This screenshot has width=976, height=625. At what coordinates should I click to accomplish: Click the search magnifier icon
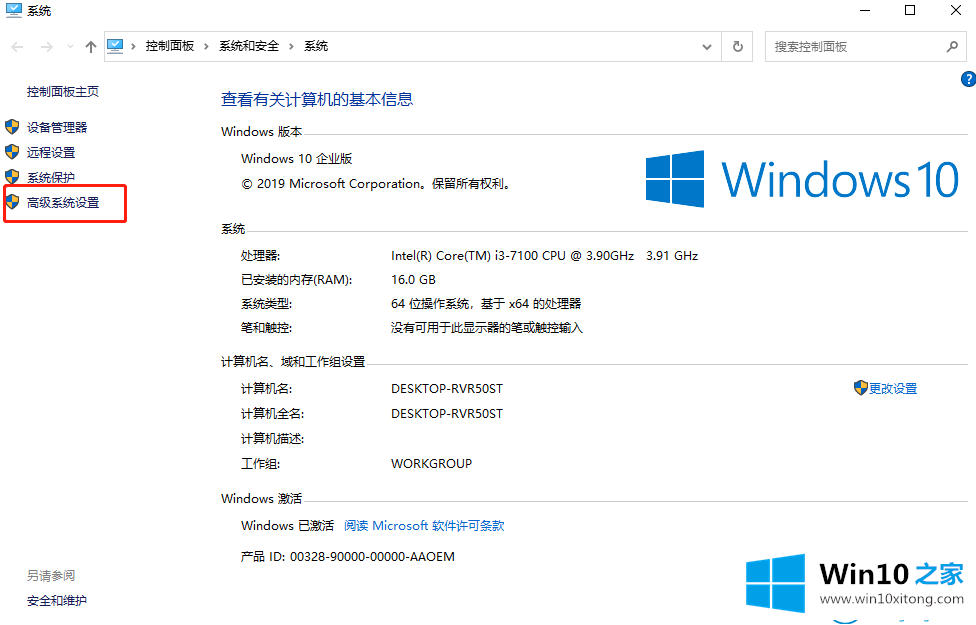(x=952, y=47)
